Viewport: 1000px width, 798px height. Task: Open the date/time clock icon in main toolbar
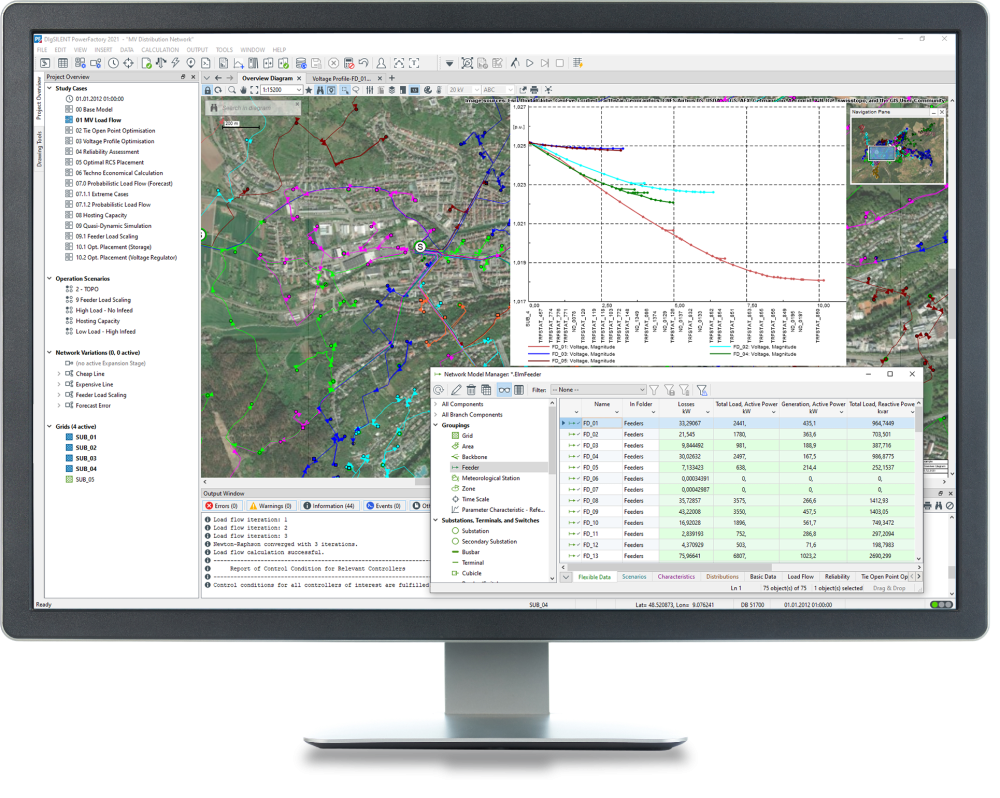pyautogui.click(x=114, y=63)
